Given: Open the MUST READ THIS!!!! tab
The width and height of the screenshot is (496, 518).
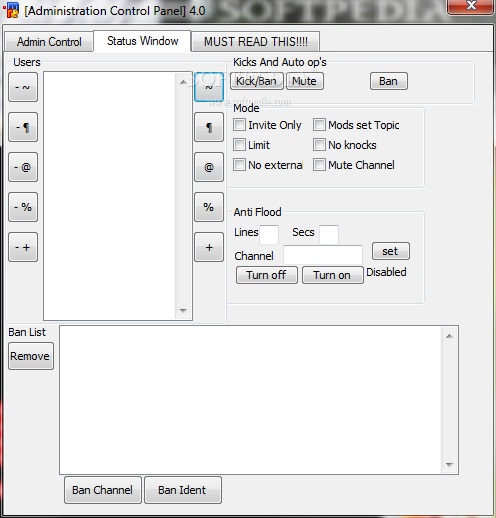Looking at the screenshot, I should 256,42.
